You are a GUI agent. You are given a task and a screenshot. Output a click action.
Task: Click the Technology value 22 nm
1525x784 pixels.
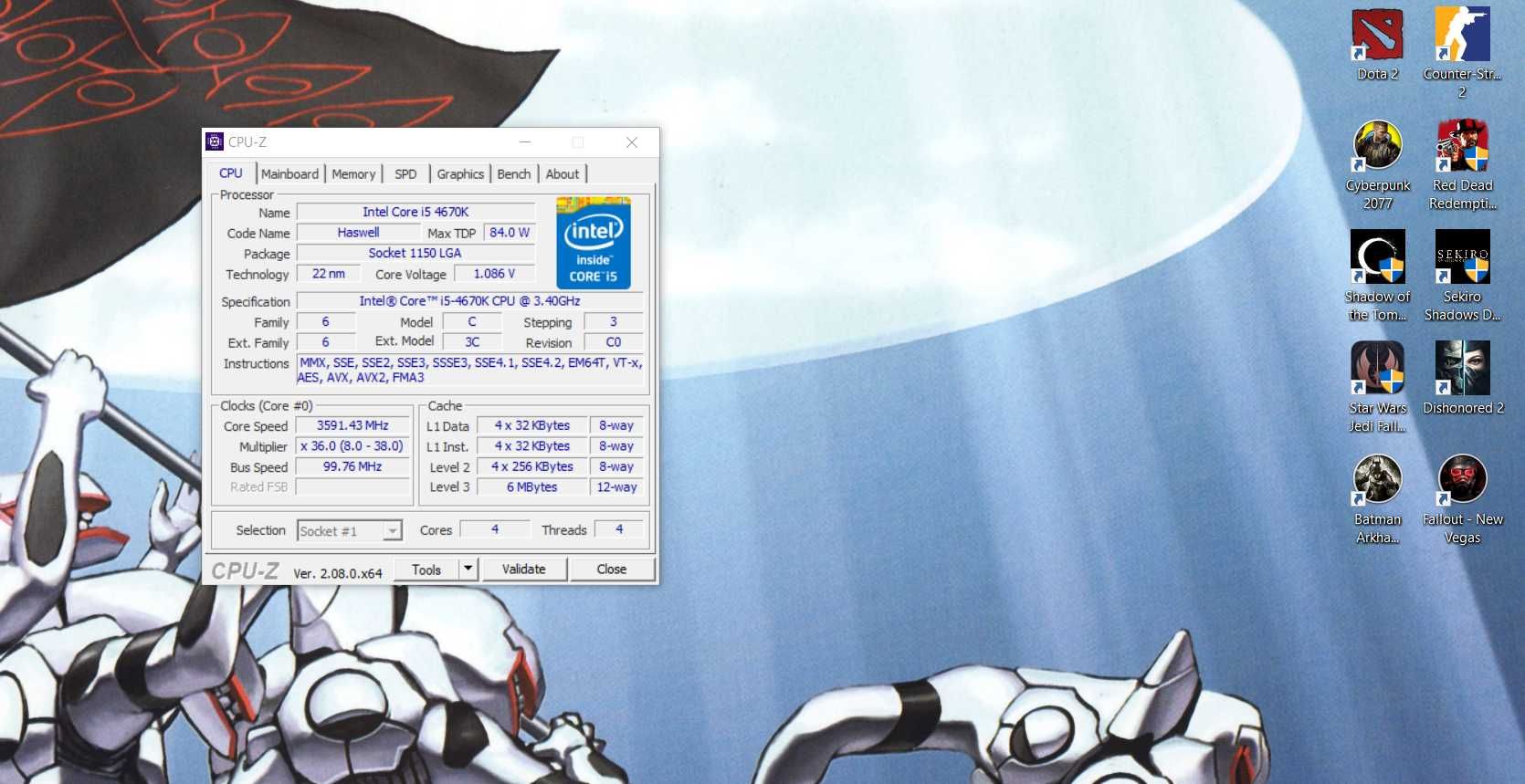pos(329,274)
